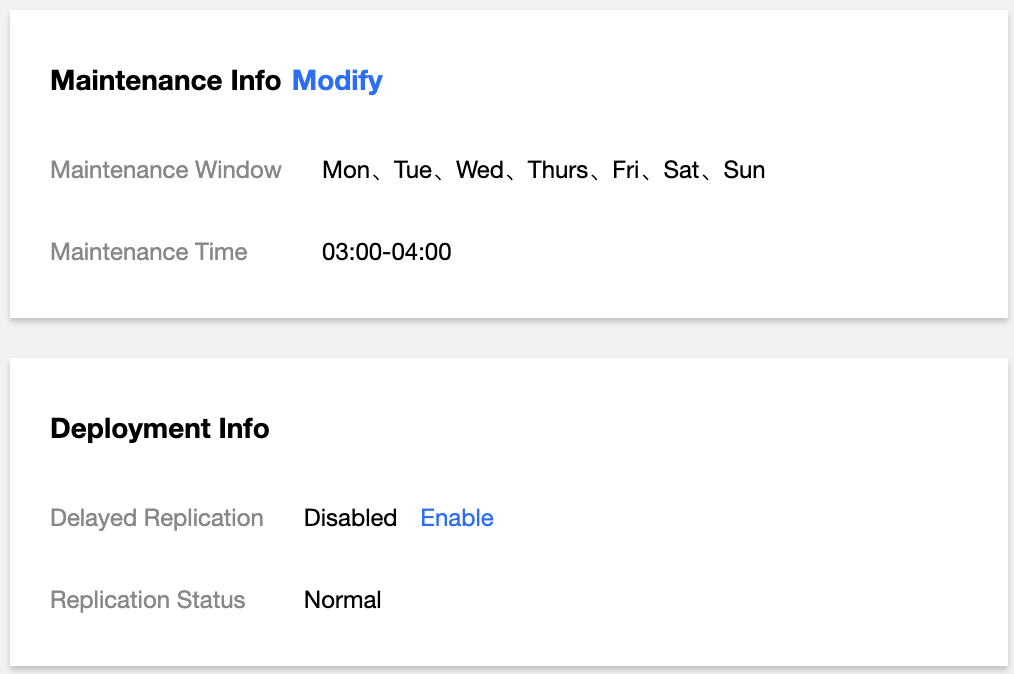1014x674 pixels.
Task: Click the Maintenance Info heading
Action: tap(165, 81)
